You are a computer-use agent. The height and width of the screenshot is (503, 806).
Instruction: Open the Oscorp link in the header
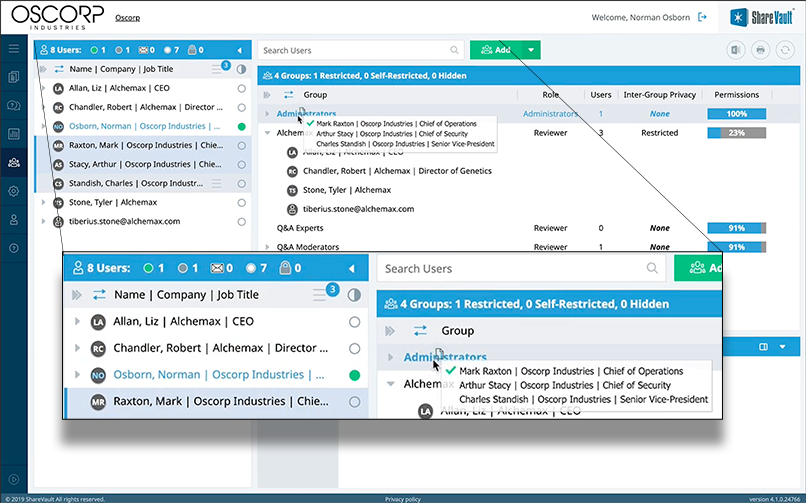pyautogui.click(x=127, y=18)
